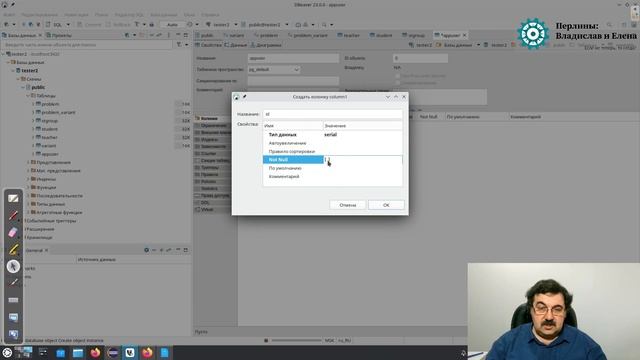Select the Функции folder in navigator
Image resolution: width=640 pixels, height=360 pixels.
[x=46, y=187]
